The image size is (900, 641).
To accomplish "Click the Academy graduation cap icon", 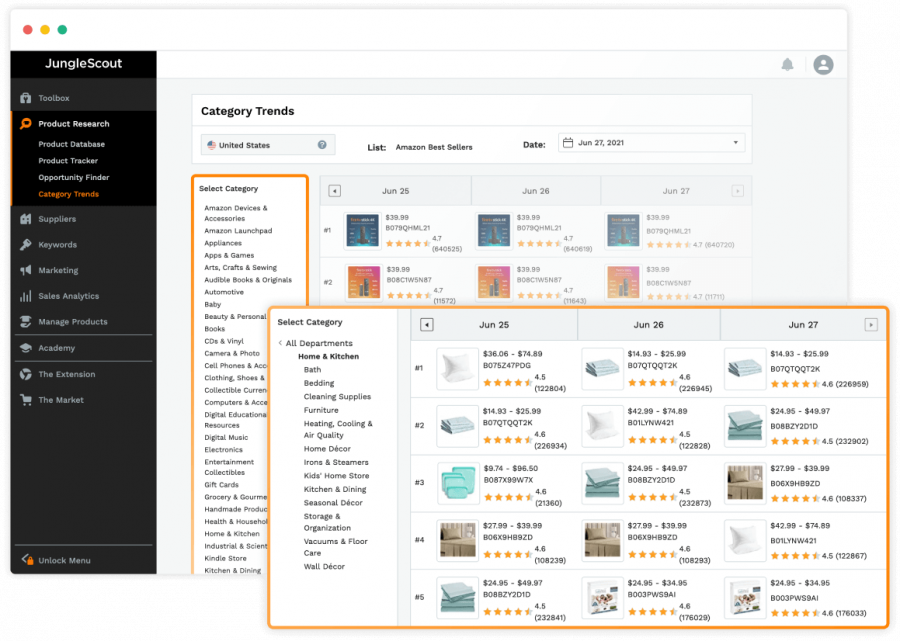I will (26, 348).
